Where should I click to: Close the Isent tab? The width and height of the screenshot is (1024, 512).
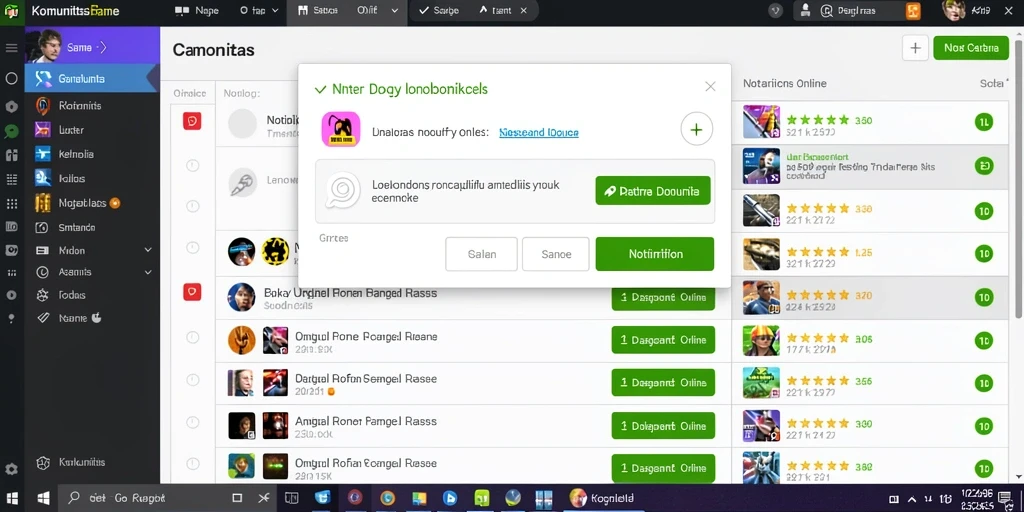click(x=524, y=10)
